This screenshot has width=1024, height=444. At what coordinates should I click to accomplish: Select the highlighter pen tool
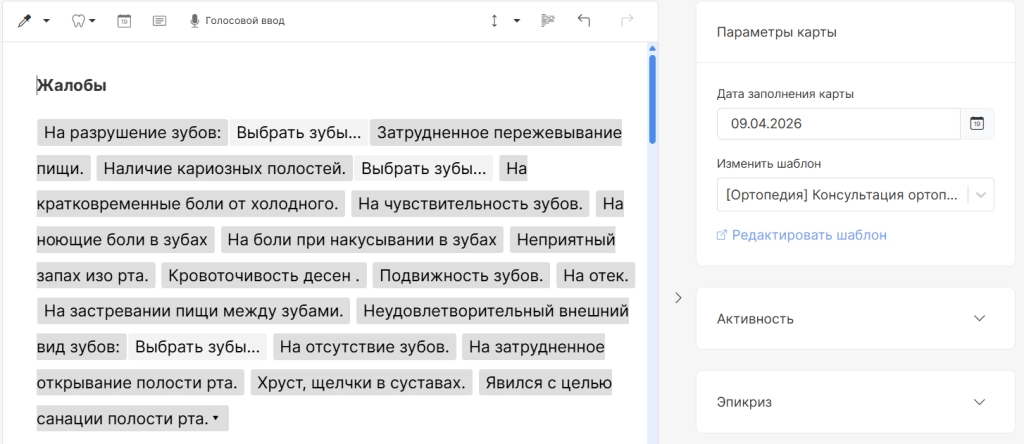(x=25, y=20)
